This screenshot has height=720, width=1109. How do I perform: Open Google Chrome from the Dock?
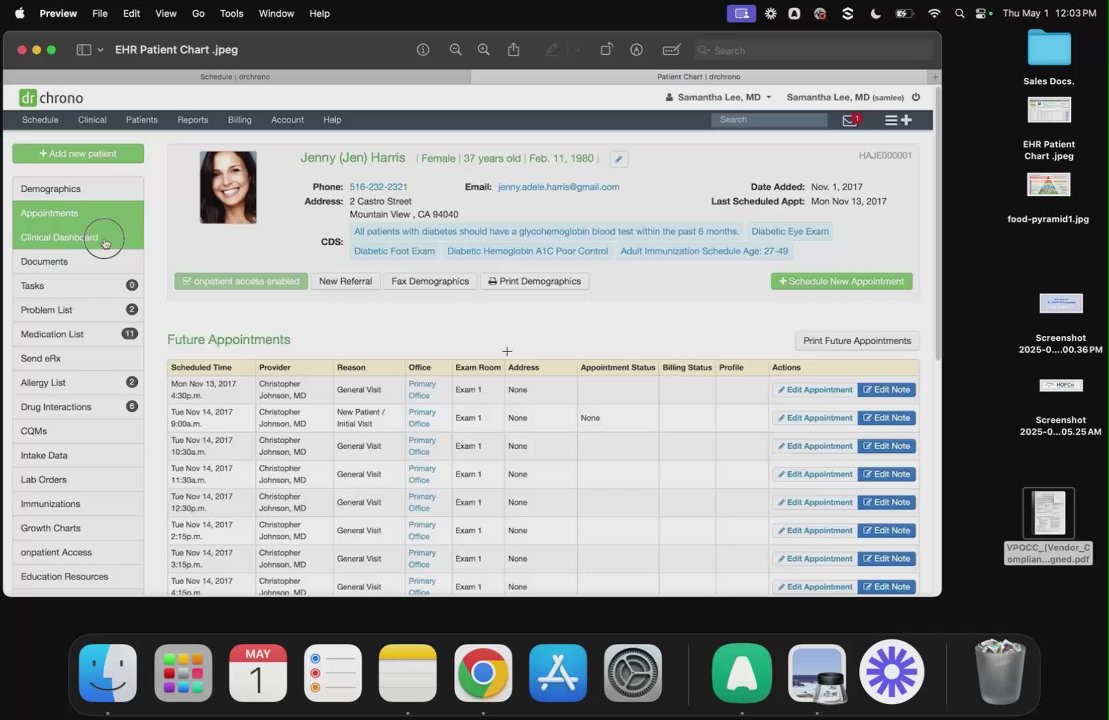(x=483, y=673)
